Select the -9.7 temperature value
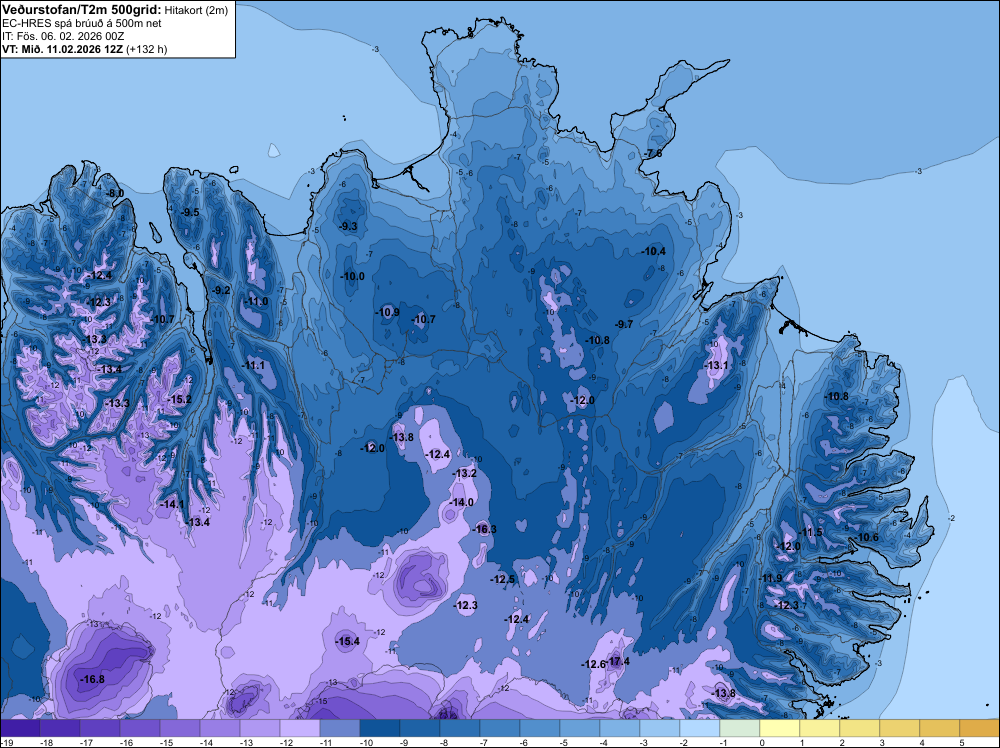This screenshot has width=1000, height=748. pos(624,324)
